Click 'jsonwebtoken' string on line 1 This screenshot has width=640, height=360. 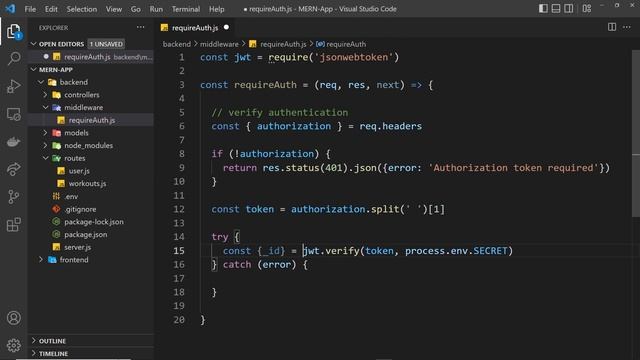pyautogui.click(x=353, y=57)
